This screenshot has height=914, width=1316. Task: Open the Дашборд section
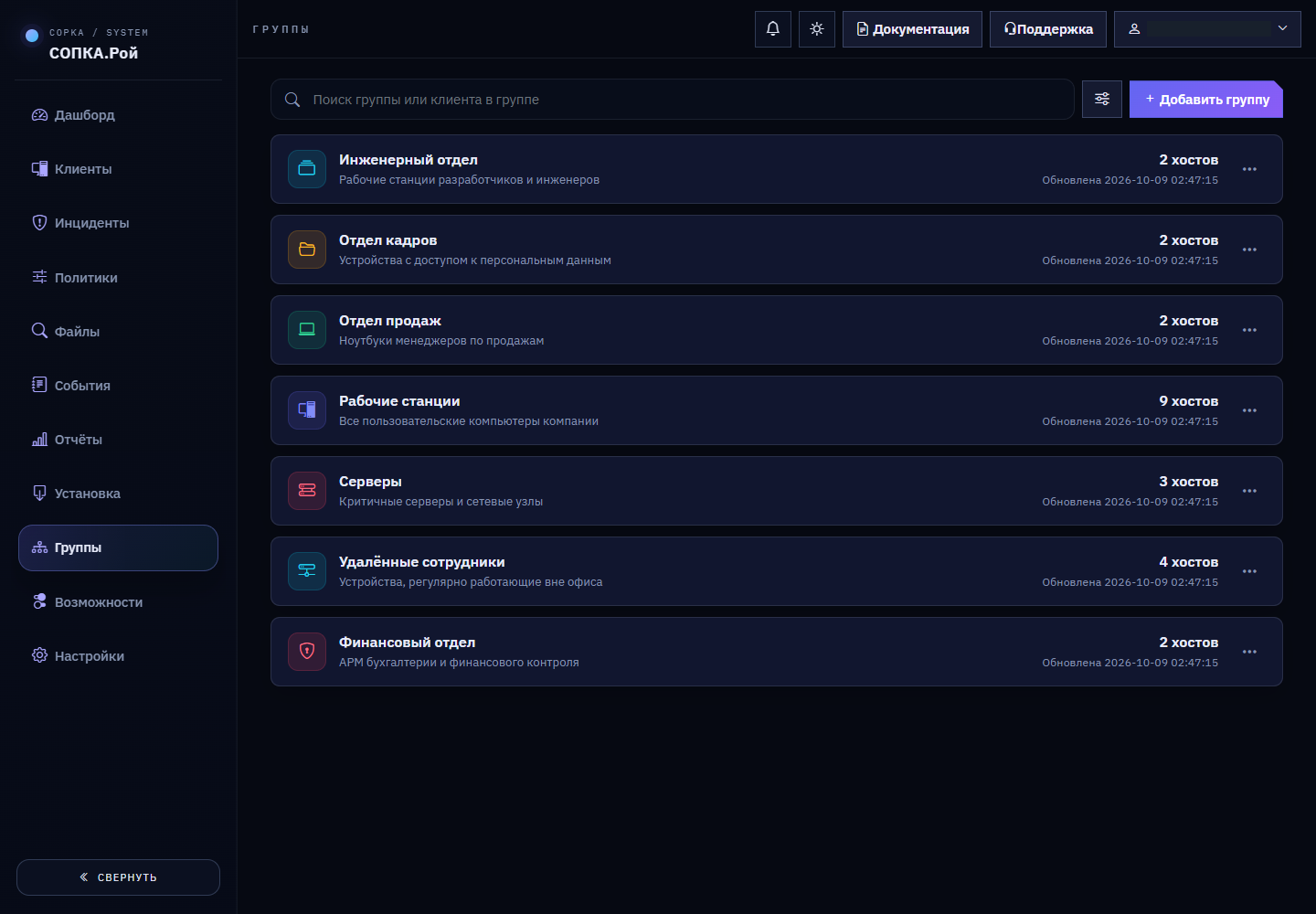tap(119, 115)
